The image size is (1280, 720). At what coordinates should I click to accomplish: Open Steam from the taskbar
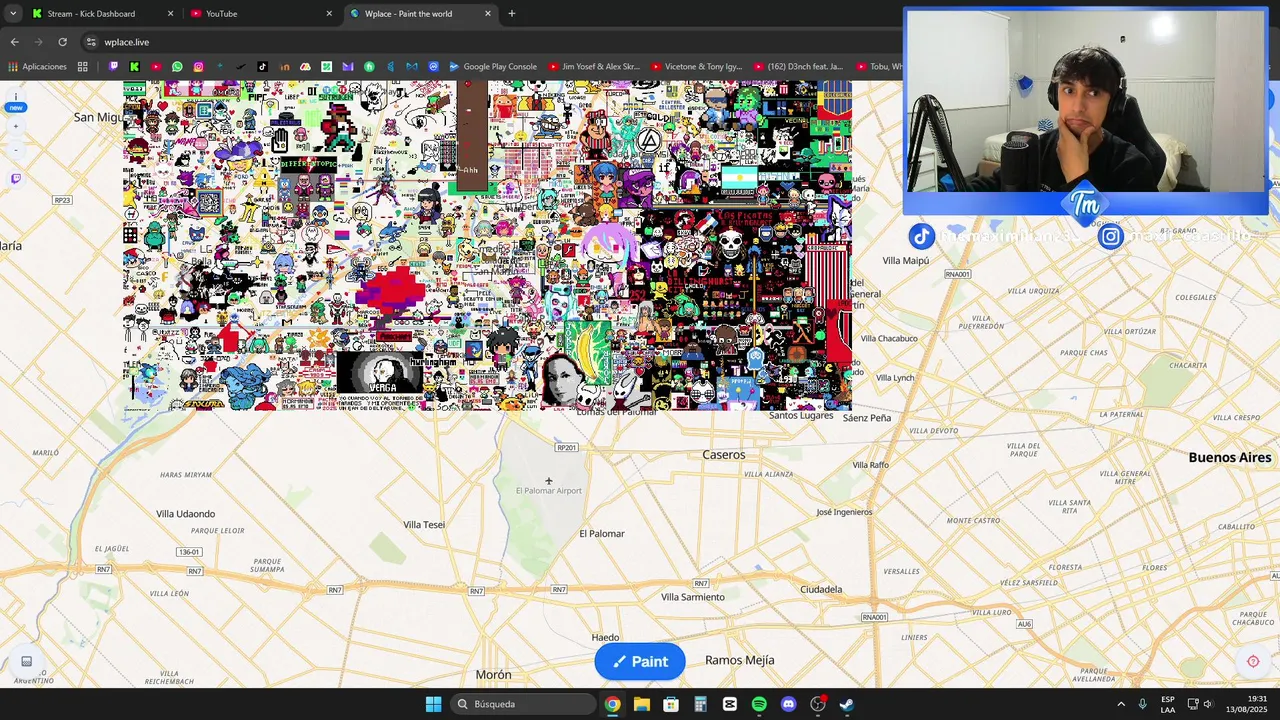tap(847, 704)
